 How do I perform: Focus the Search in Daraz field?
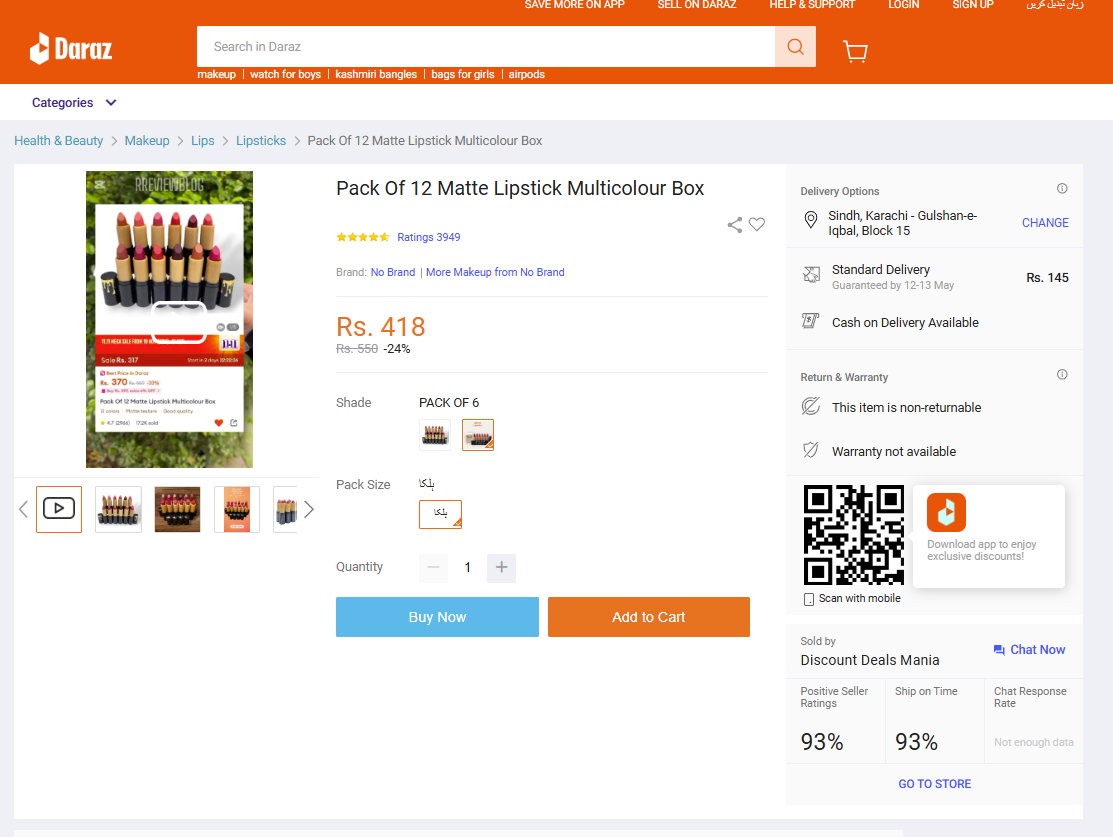coord(486,47)
